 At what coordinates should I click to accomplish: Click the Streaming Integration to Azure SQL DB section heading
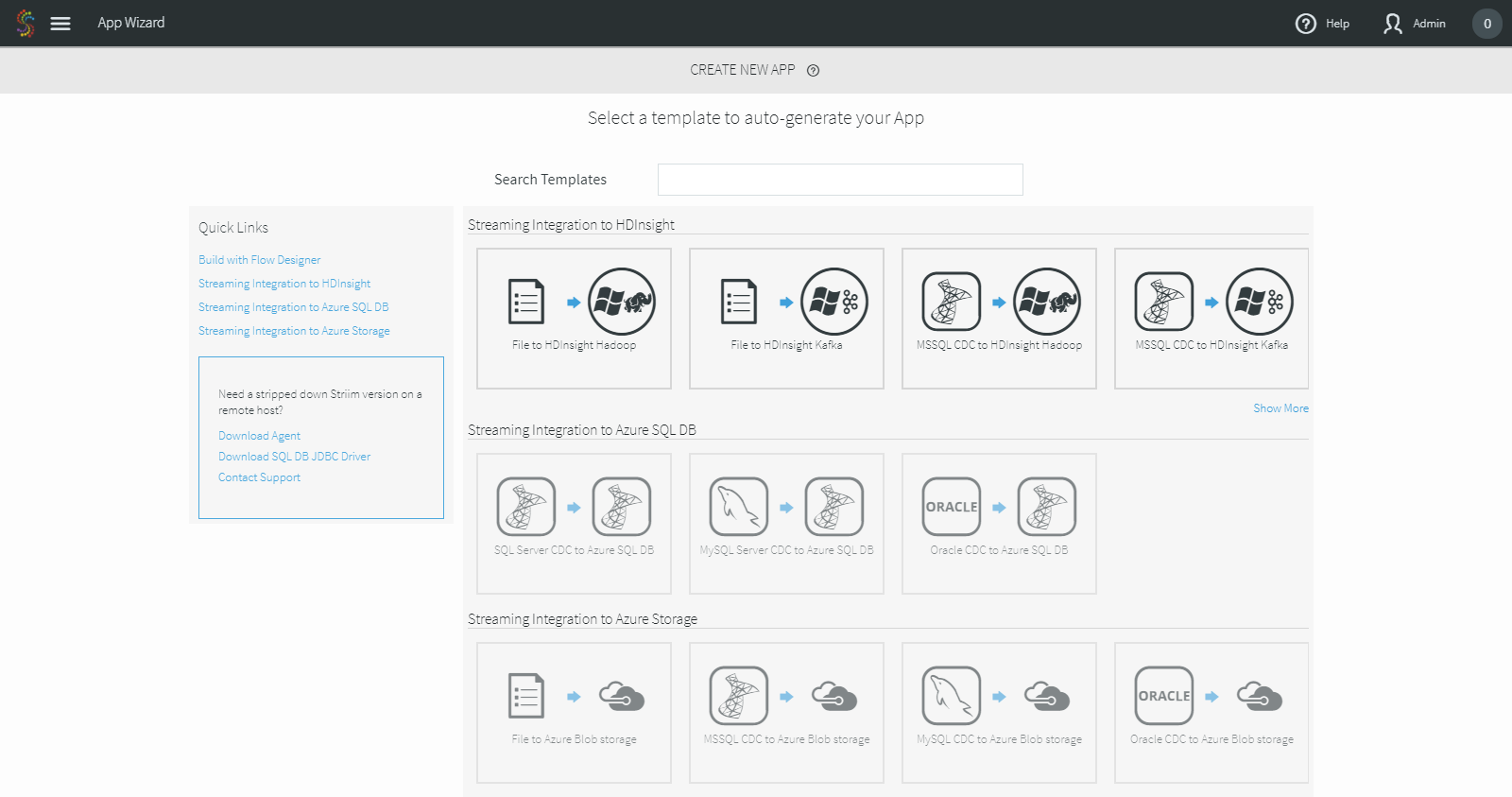click(x=582, y=430)
